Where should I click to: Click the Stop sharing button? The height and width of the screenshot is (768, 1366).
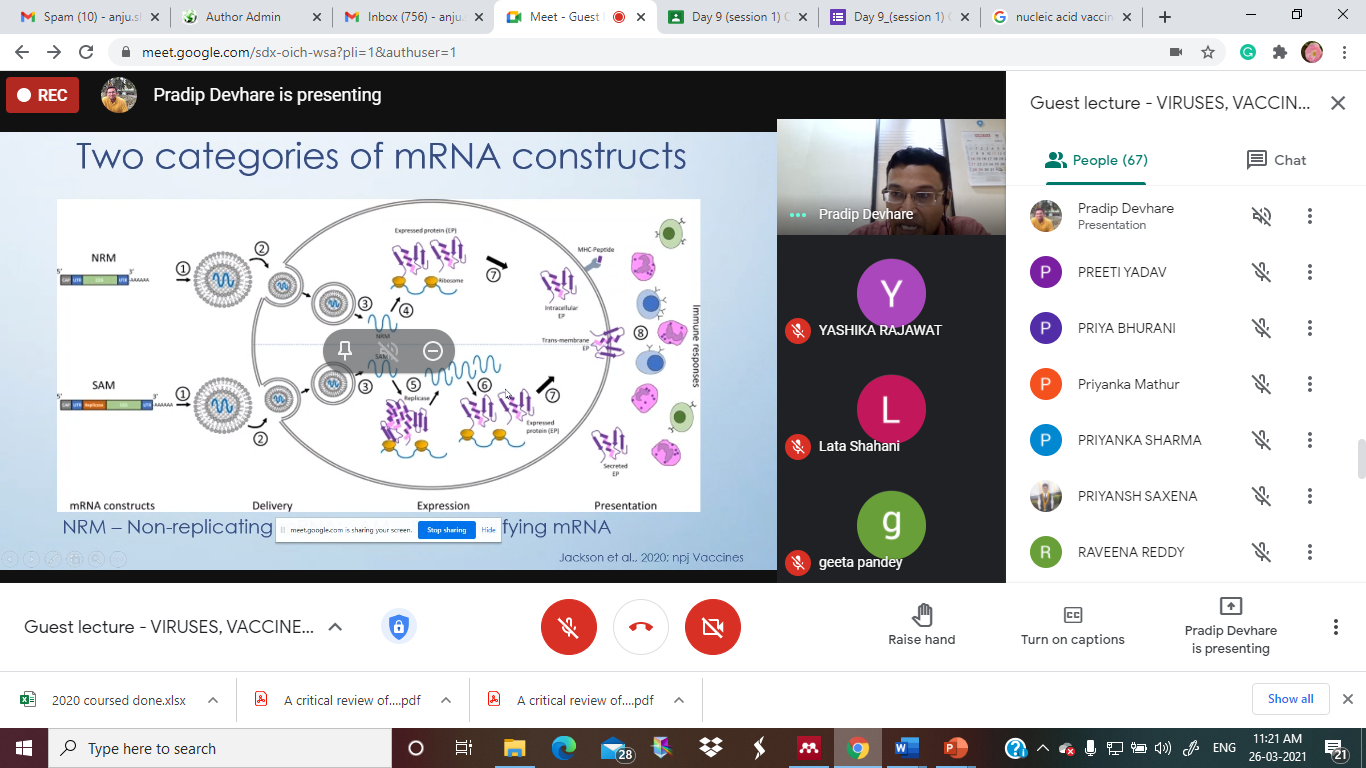coord(446,530)
